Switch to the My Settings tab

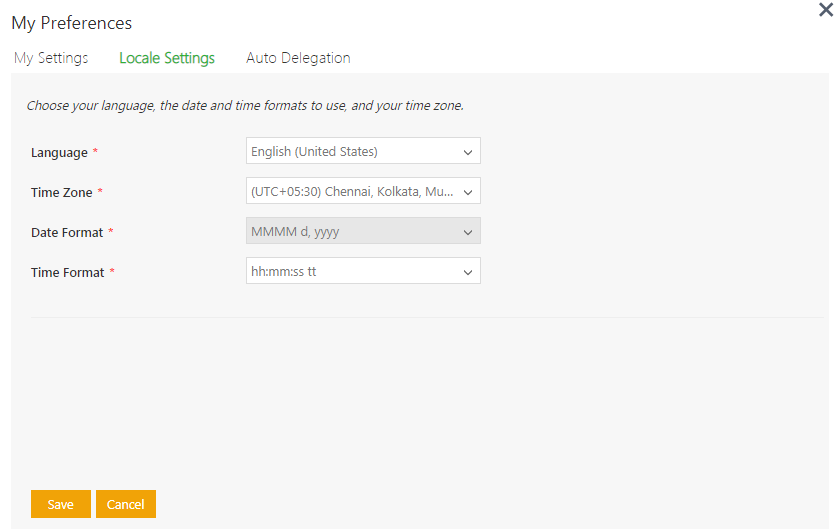point(51,58)
